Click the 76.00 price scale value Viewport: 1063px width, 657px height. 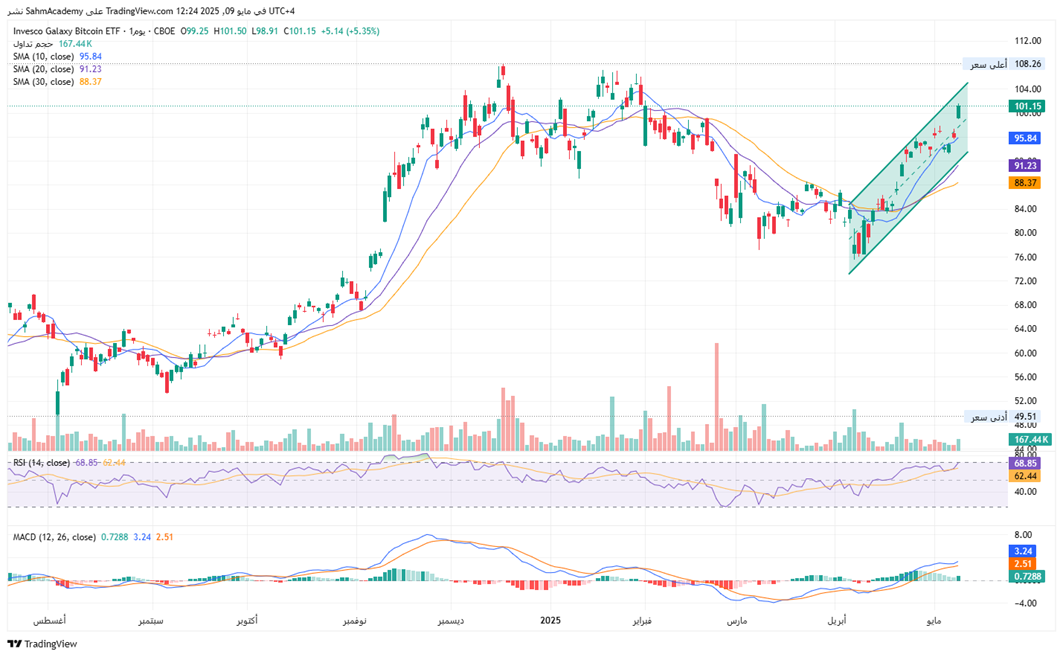1026,257
